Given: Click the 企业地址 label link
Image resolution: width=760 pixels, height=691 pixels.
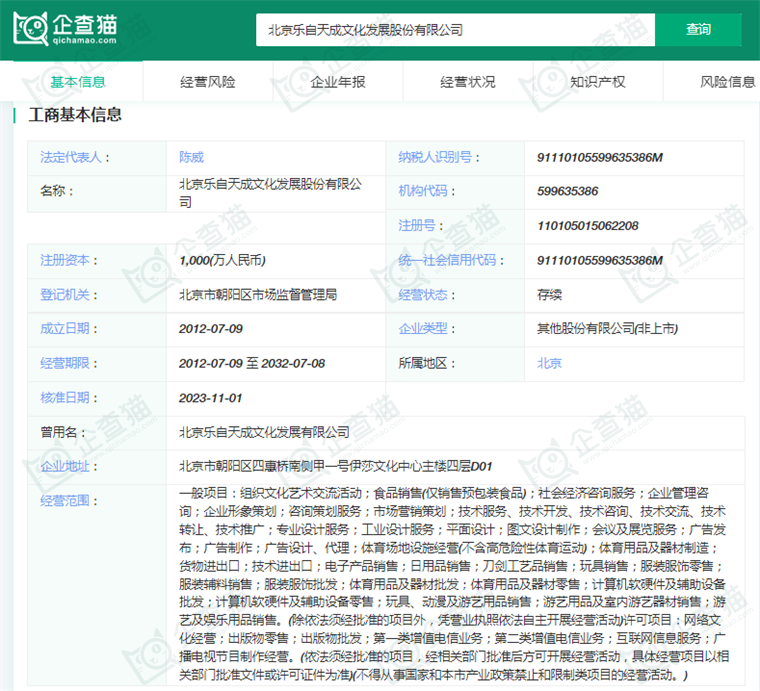Looking at the screenshot, I should pos(65,467).
